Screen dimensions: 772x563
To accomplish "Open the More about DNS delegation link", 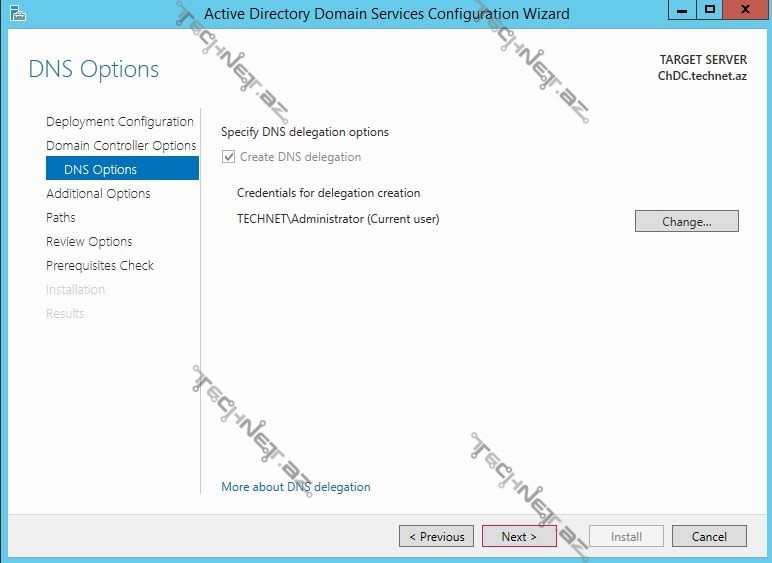I will click(x=296, y=487).
